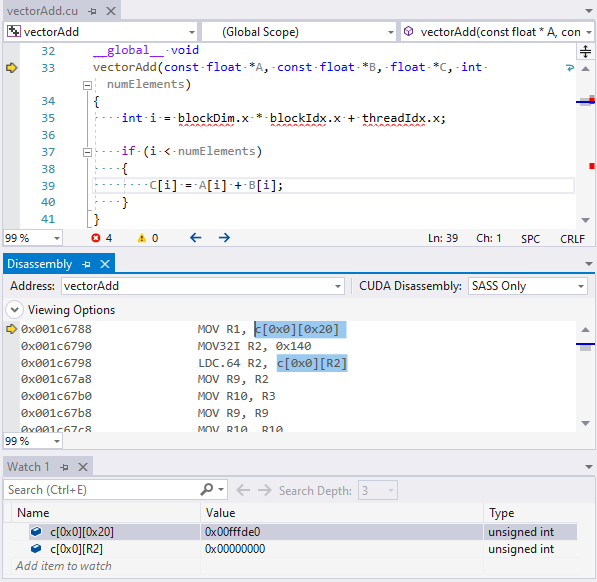597x582 pixels.
Task: Click the CRLF line ending indicator
Action: point(572,239)
